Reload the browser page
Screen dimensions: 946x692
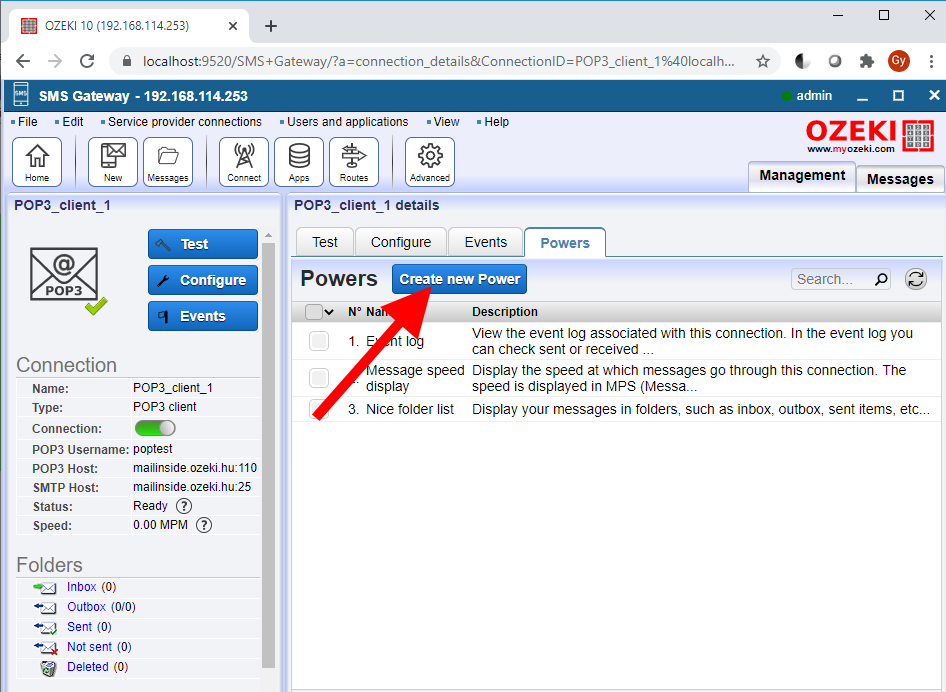click(87, 61)
